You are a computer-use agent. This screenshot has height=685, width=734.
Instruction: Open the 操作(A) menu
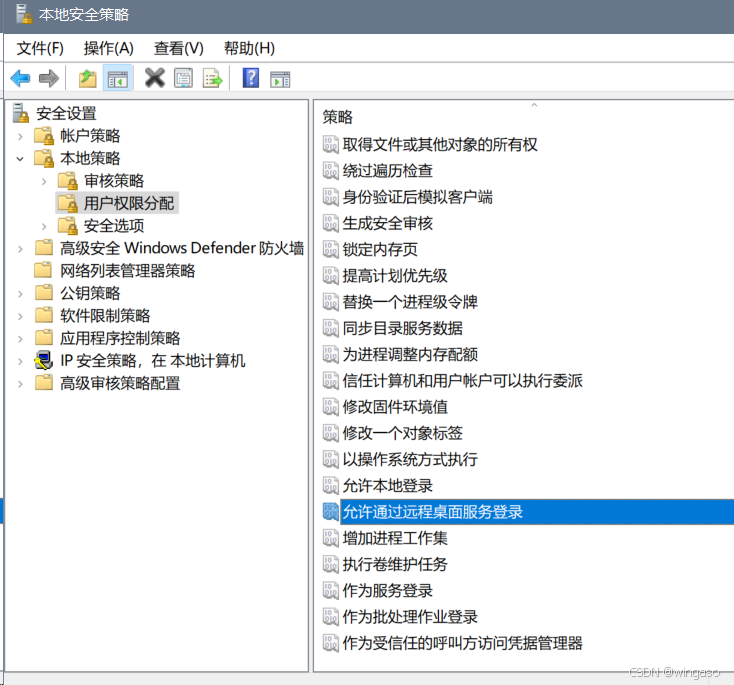tap(109, 48)
